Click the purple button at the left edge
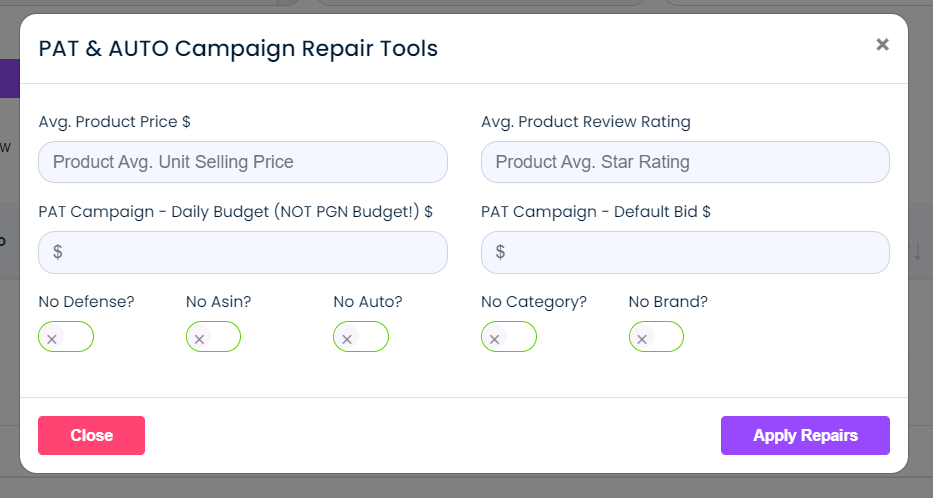 (10, 78)
